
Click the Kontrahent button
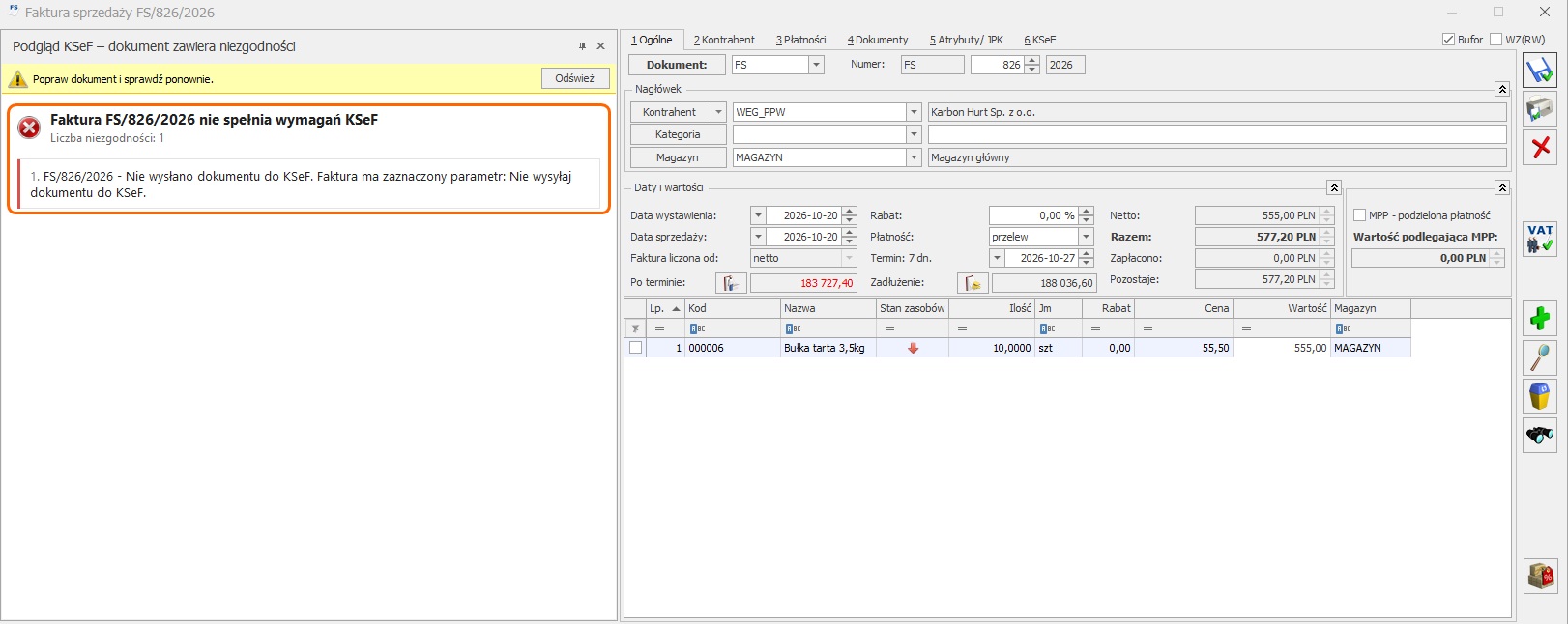[x=670, y=112]
